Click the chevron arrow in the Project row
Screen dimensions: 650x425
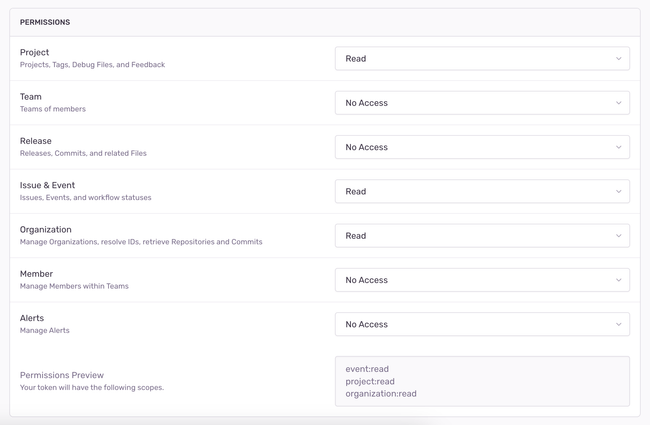(619, 59)
